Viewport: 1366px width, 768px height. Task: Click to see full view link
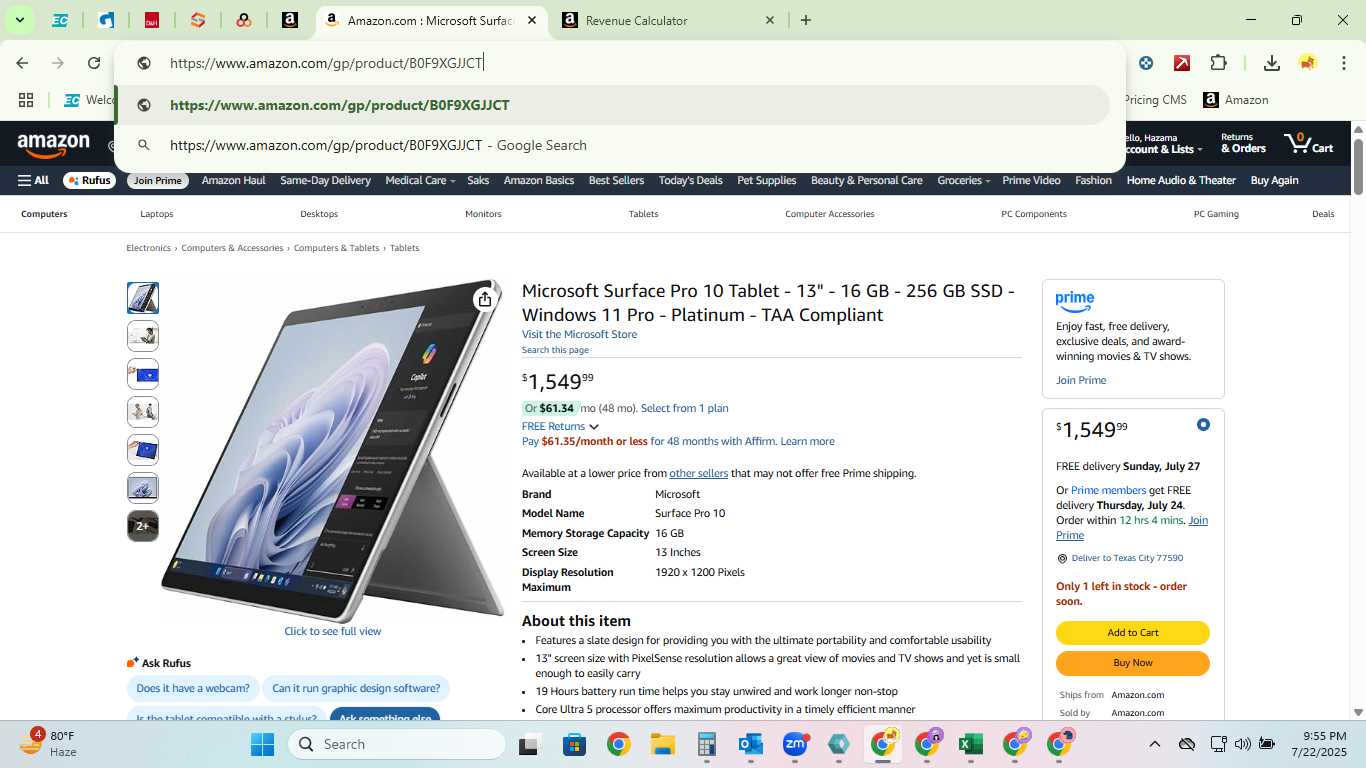[332, 631]
